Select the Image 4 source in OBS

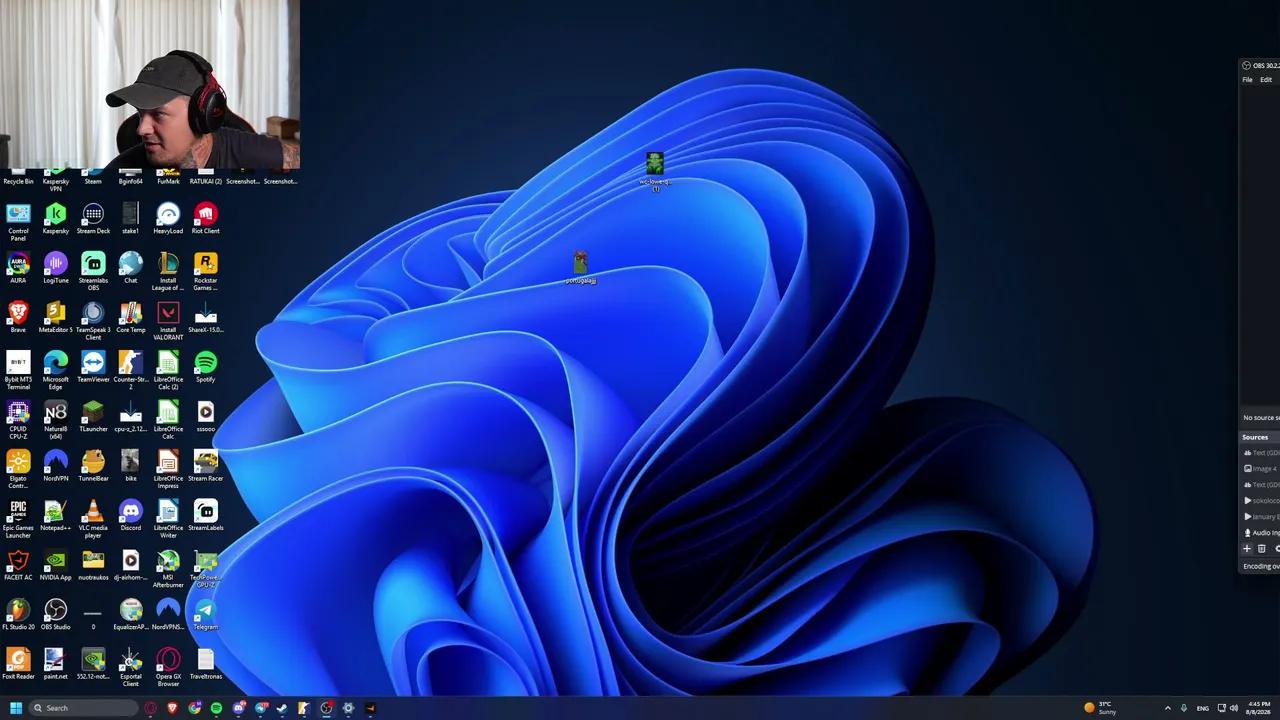[1261, 469]
